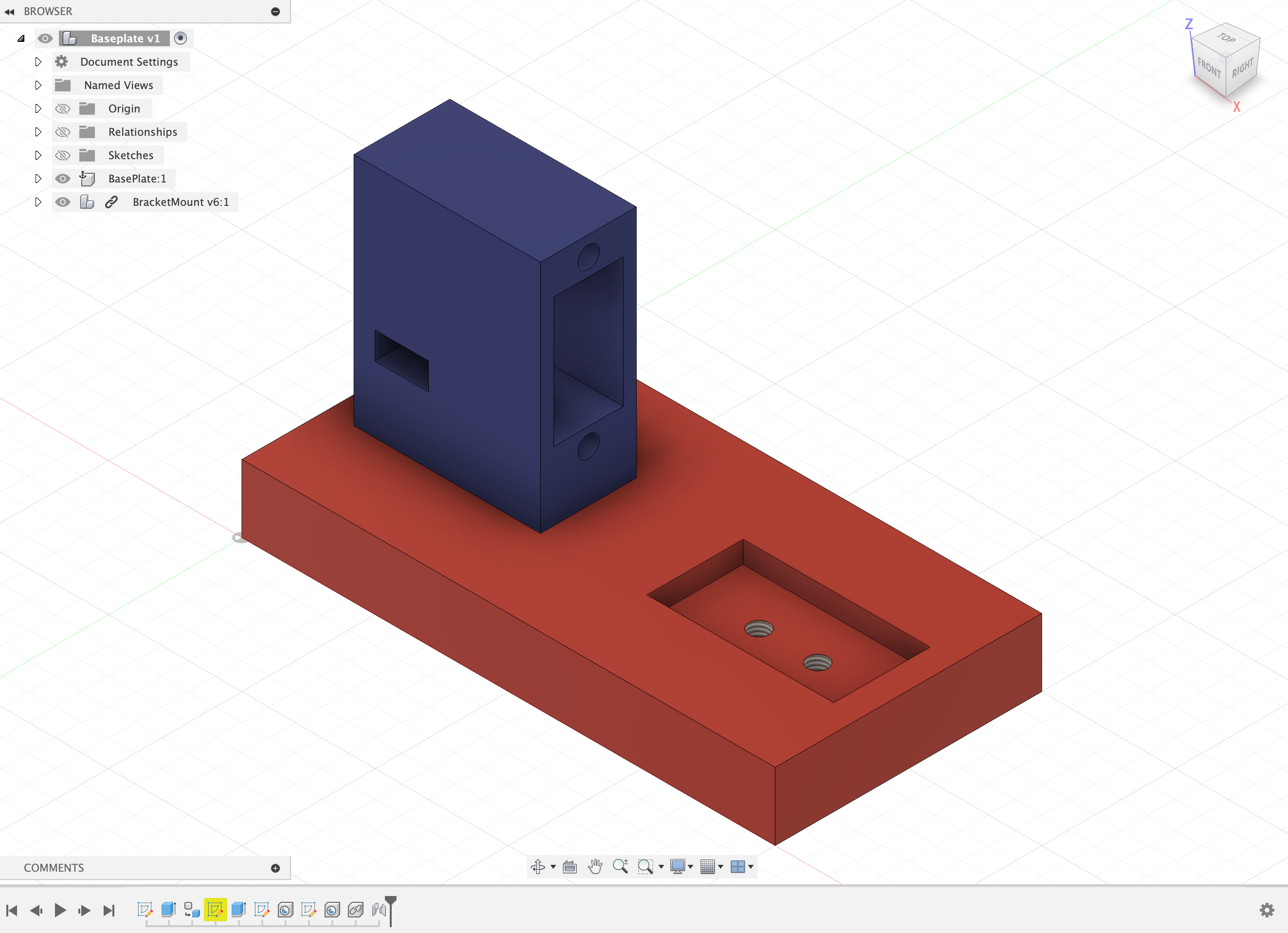Expand the BasePlate:1 component node

(x=38, y=178)
